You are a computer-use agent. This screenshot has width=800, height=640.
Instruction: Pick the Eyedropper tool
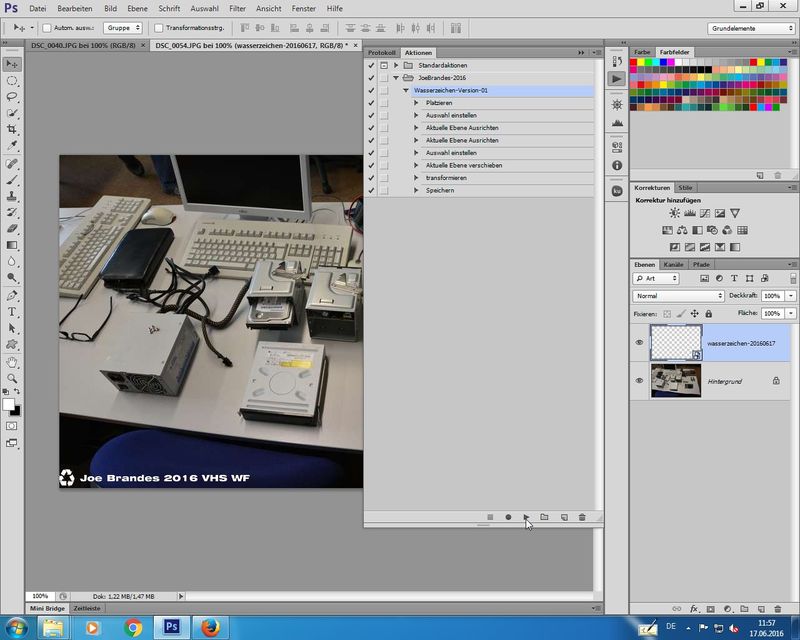coord(12,146)
